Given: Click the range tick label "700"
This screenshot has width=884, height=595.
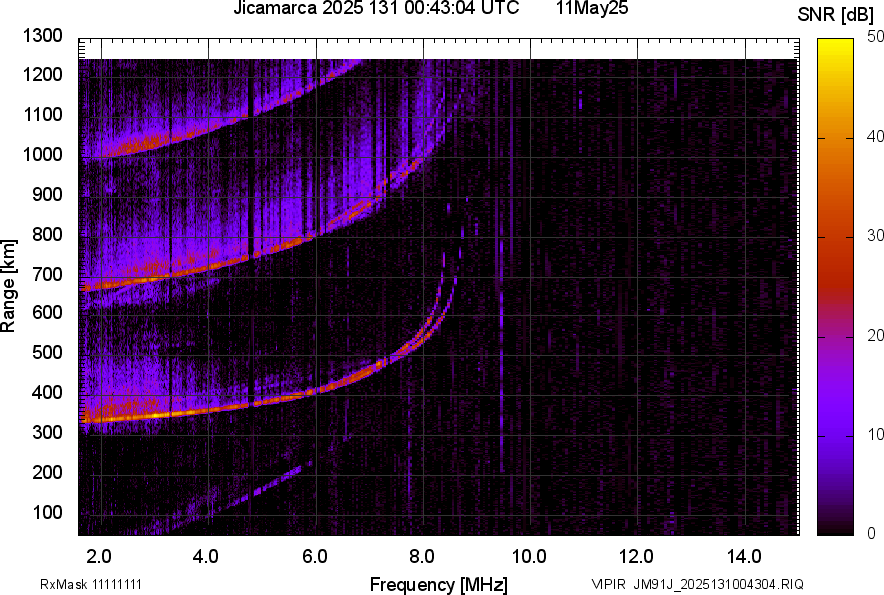Looking at the screenshot, I should click(47, 274).
